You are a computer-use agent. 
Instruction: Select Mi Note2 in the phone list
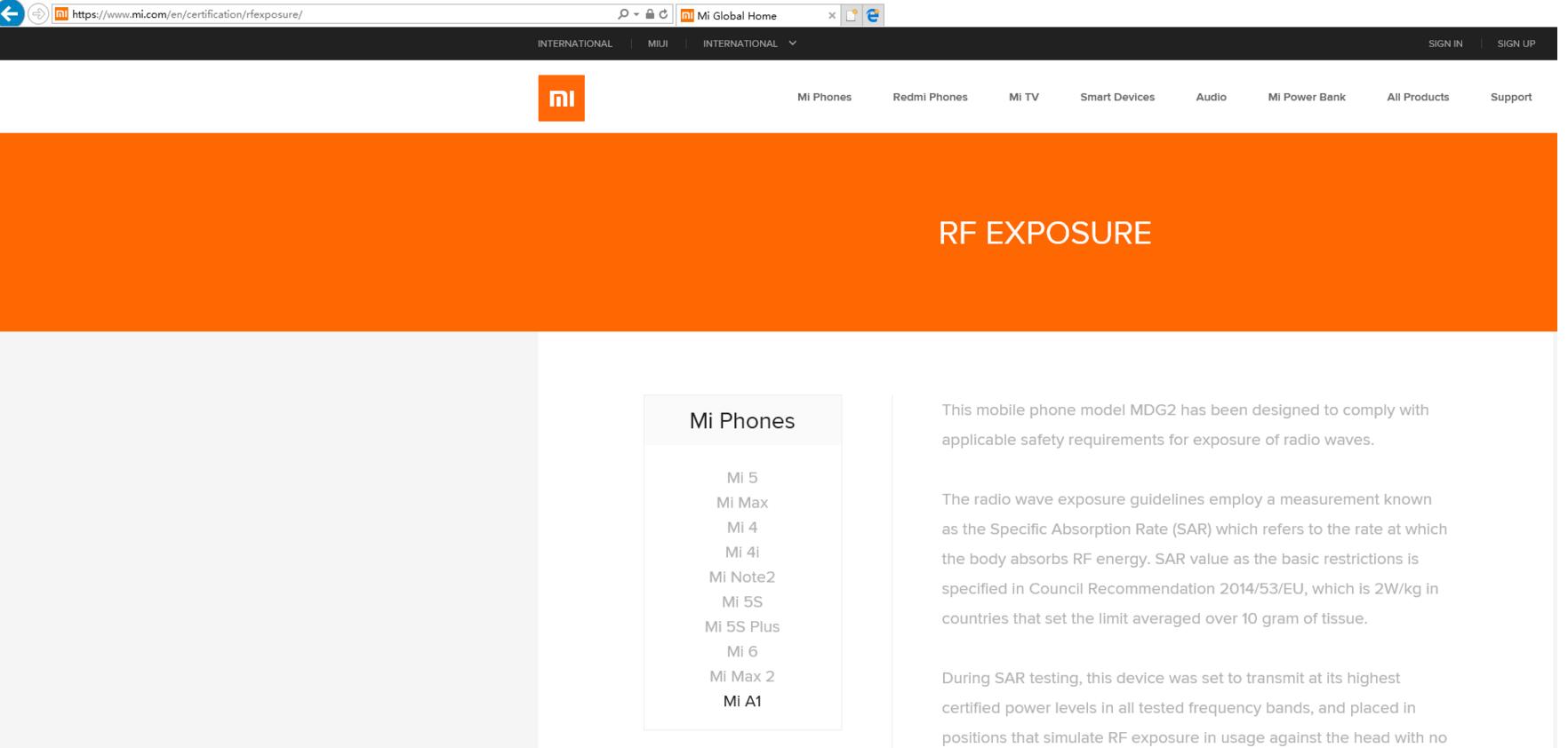point(742,577)
